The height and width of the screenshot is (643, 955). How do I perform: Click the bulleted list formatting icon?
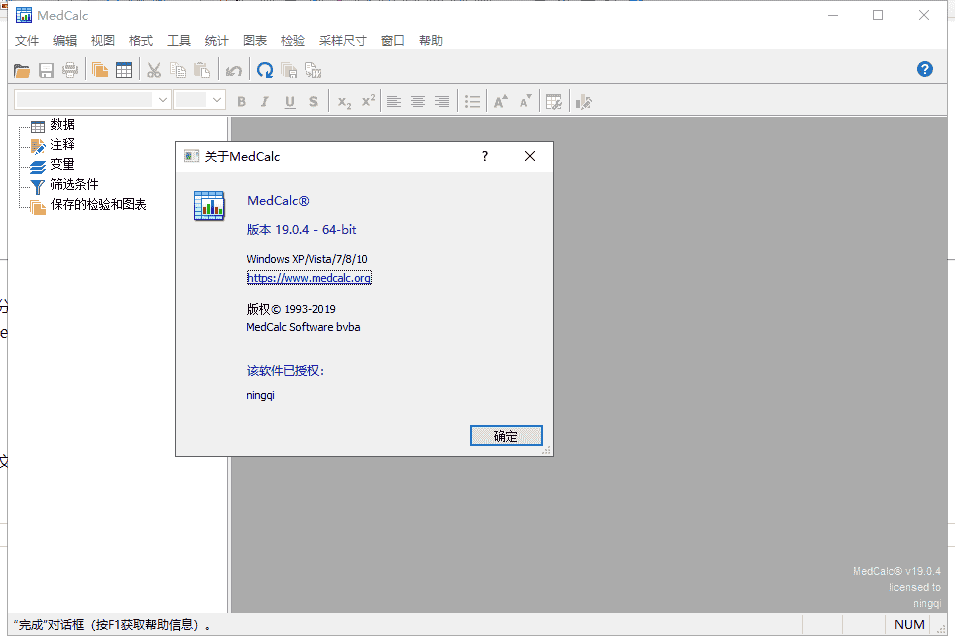point(472,101)
